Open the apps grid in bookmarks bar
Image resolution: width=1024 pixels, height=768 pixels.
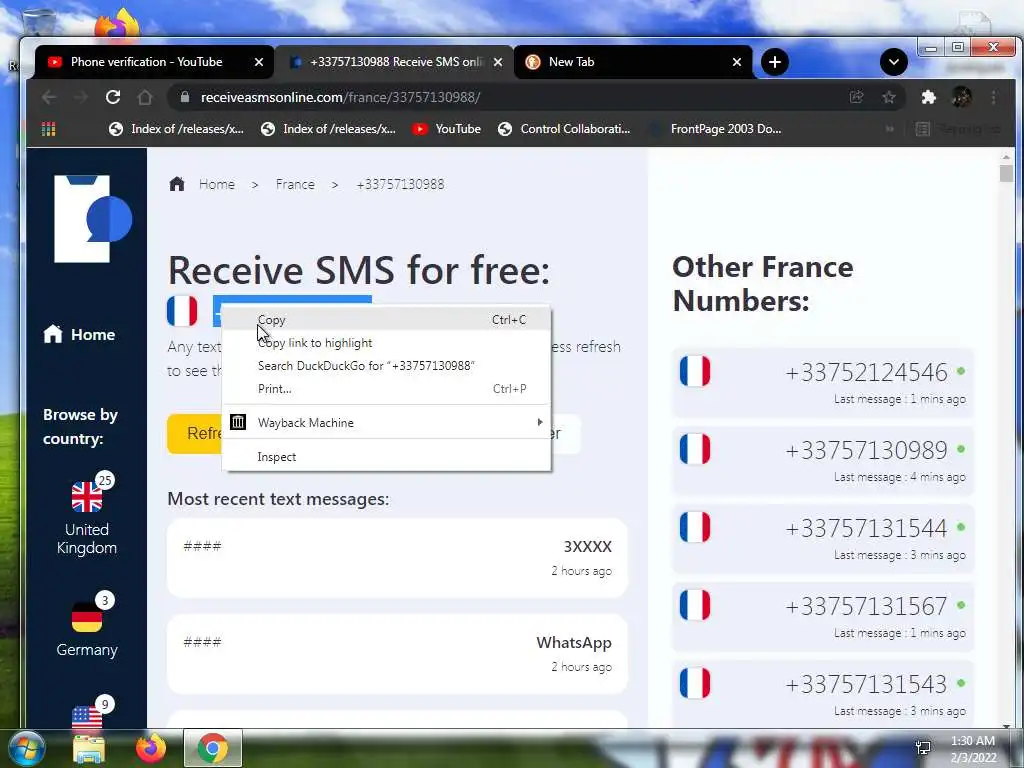point(48,129)
